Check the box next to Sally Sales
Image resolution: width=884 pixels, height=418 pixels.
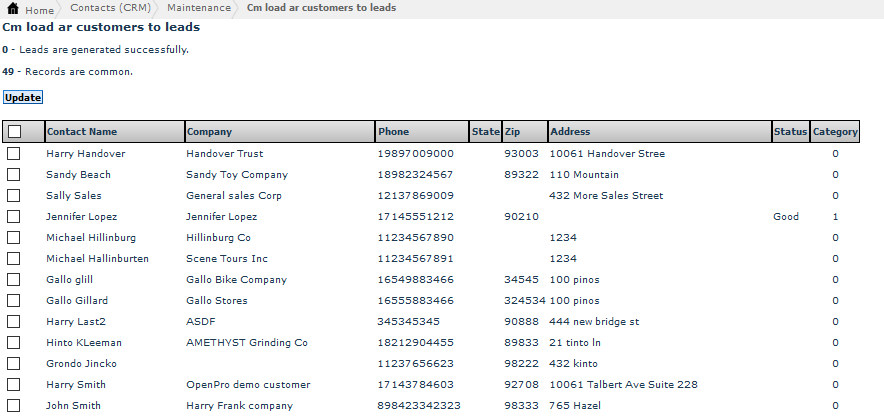(x=14, y=196)
